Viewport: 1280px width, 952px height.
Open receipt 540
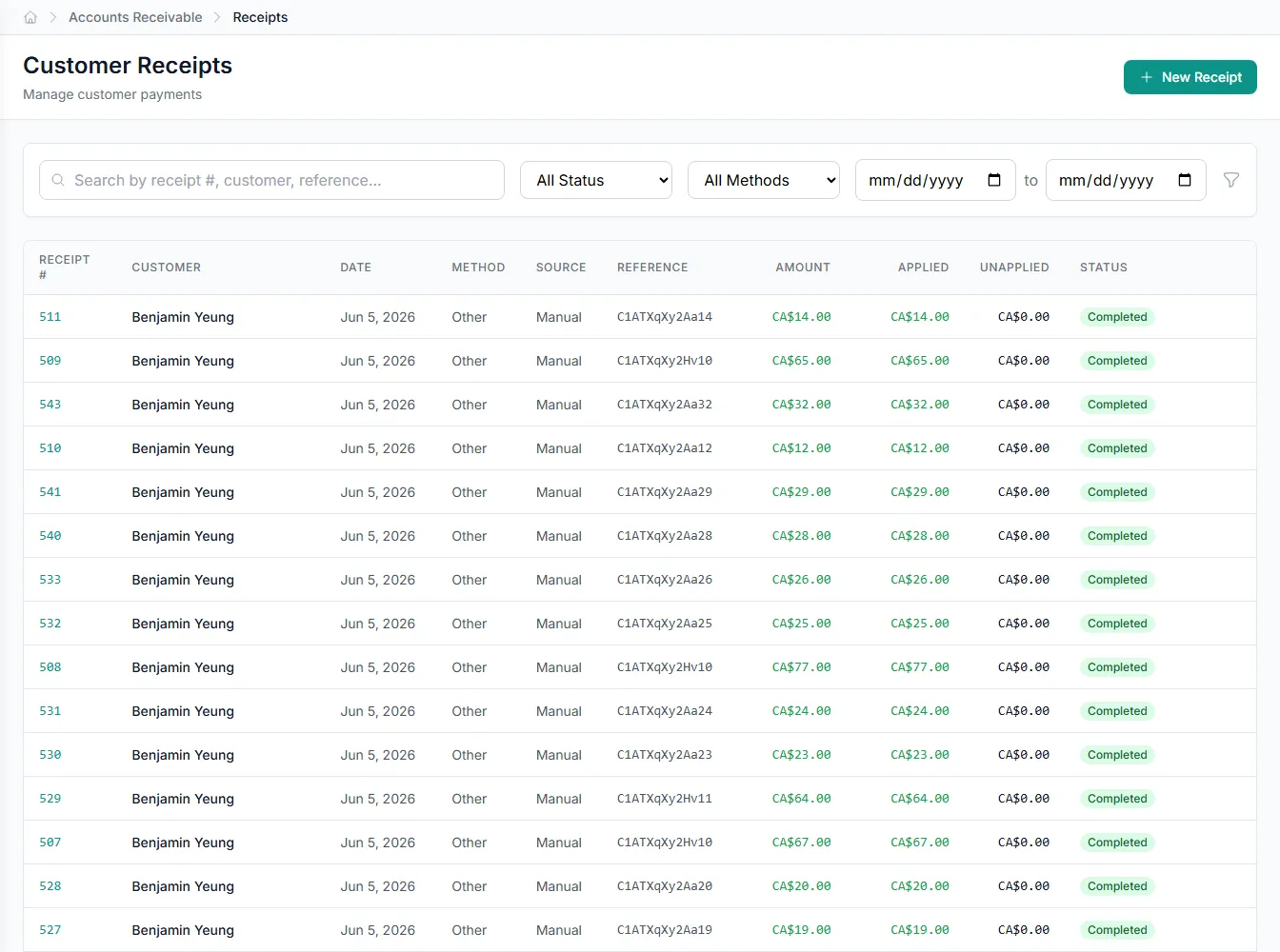click(50, 536)
